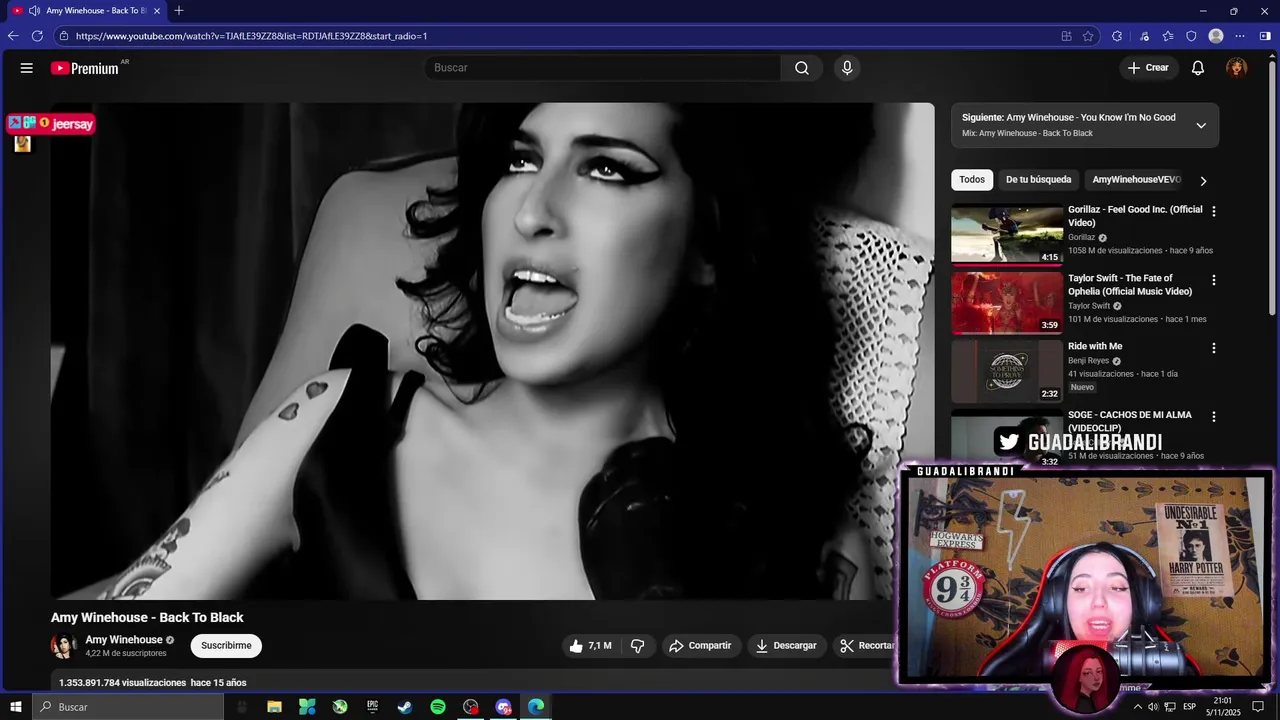
Task: Open the Windows Start menu
Action: (15, 707)
